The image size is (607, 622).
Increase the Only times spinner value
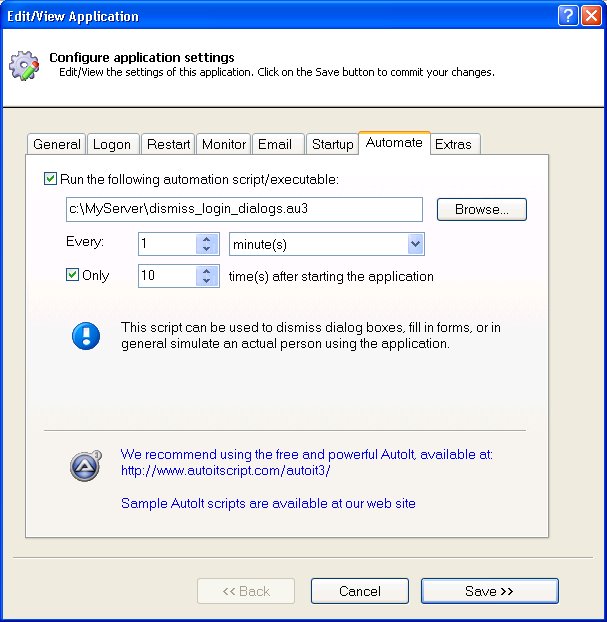208,271
